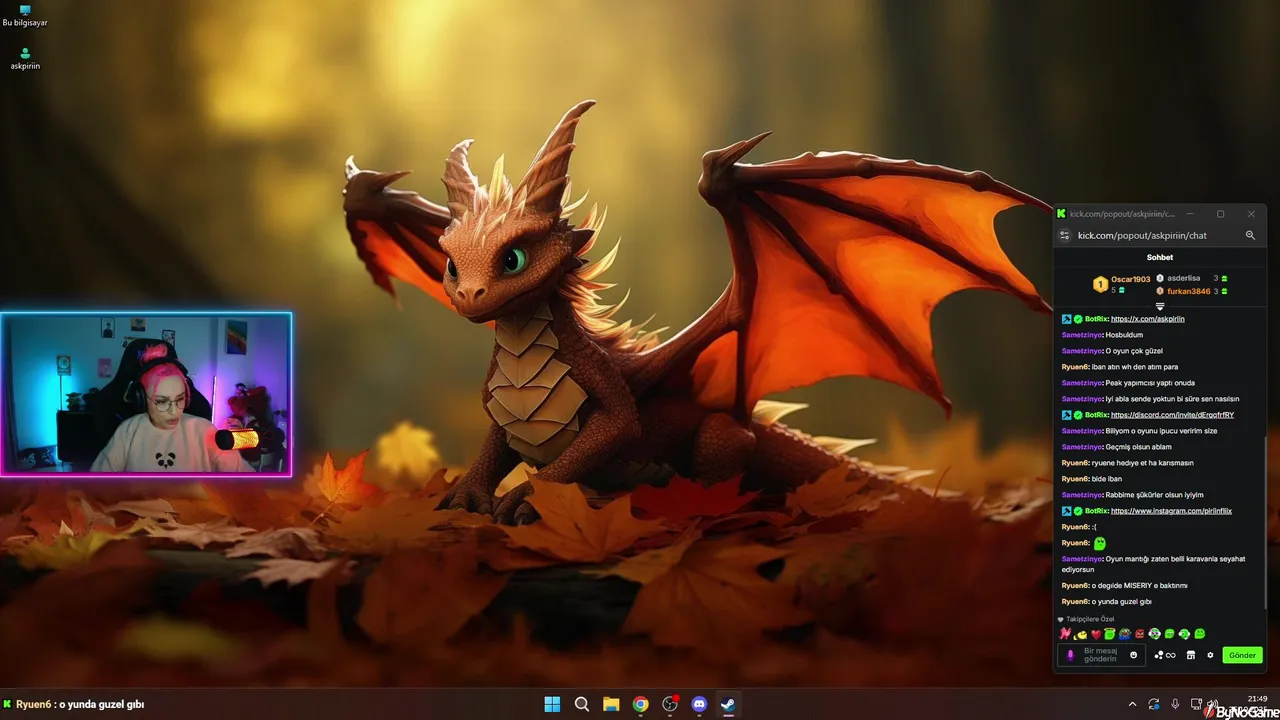Screen dimensions: 1280x720
Task: Click the chat scrollbar
Action: 1264,523
